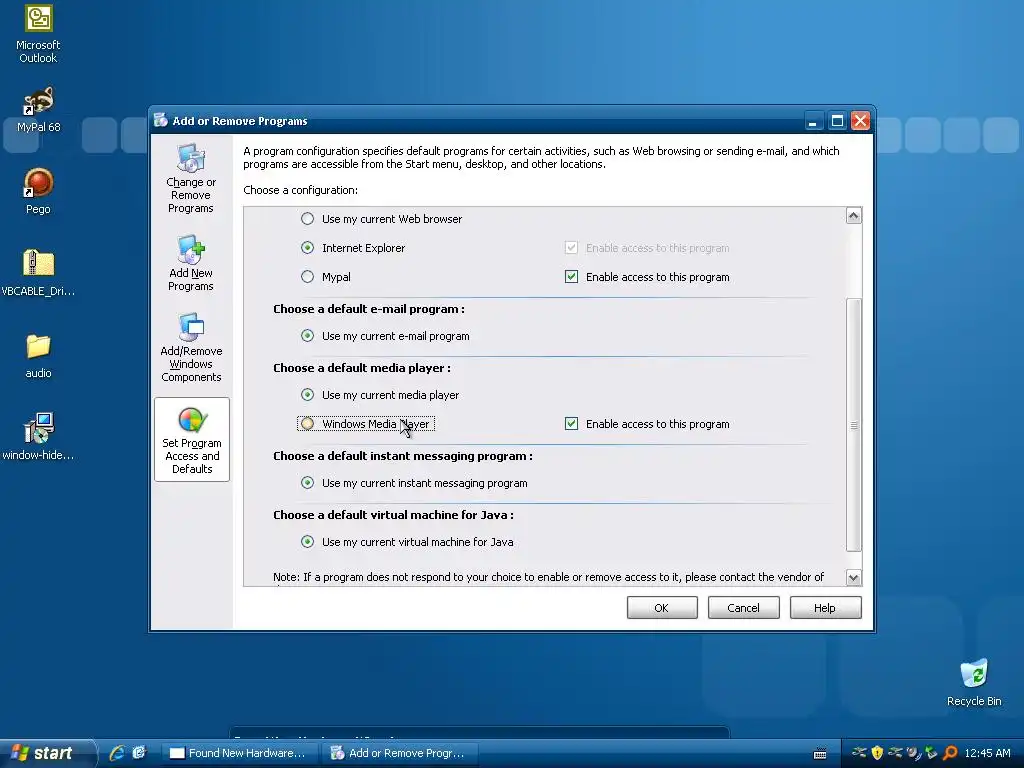Click the speaker device tray icon

(913, 753)
